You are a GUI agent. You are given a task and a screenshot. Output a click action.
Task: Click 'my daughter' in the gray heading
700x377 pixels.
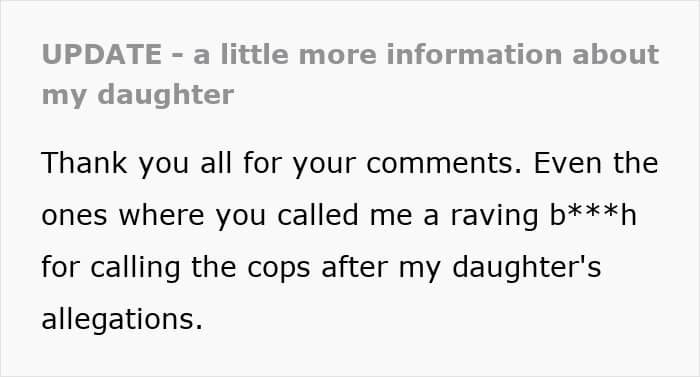(x=138, y=95)
